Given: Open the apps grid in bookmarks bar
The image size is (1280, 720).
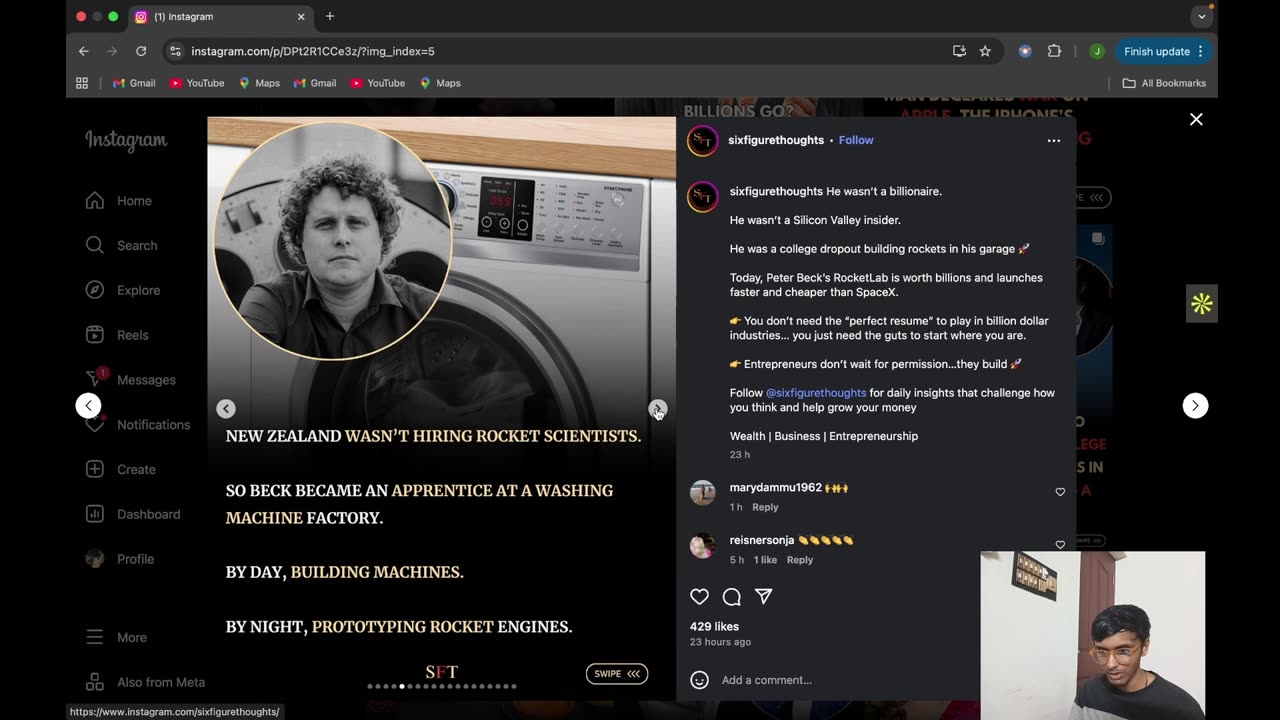Looking at the screenshot, I should pos(82,83).
